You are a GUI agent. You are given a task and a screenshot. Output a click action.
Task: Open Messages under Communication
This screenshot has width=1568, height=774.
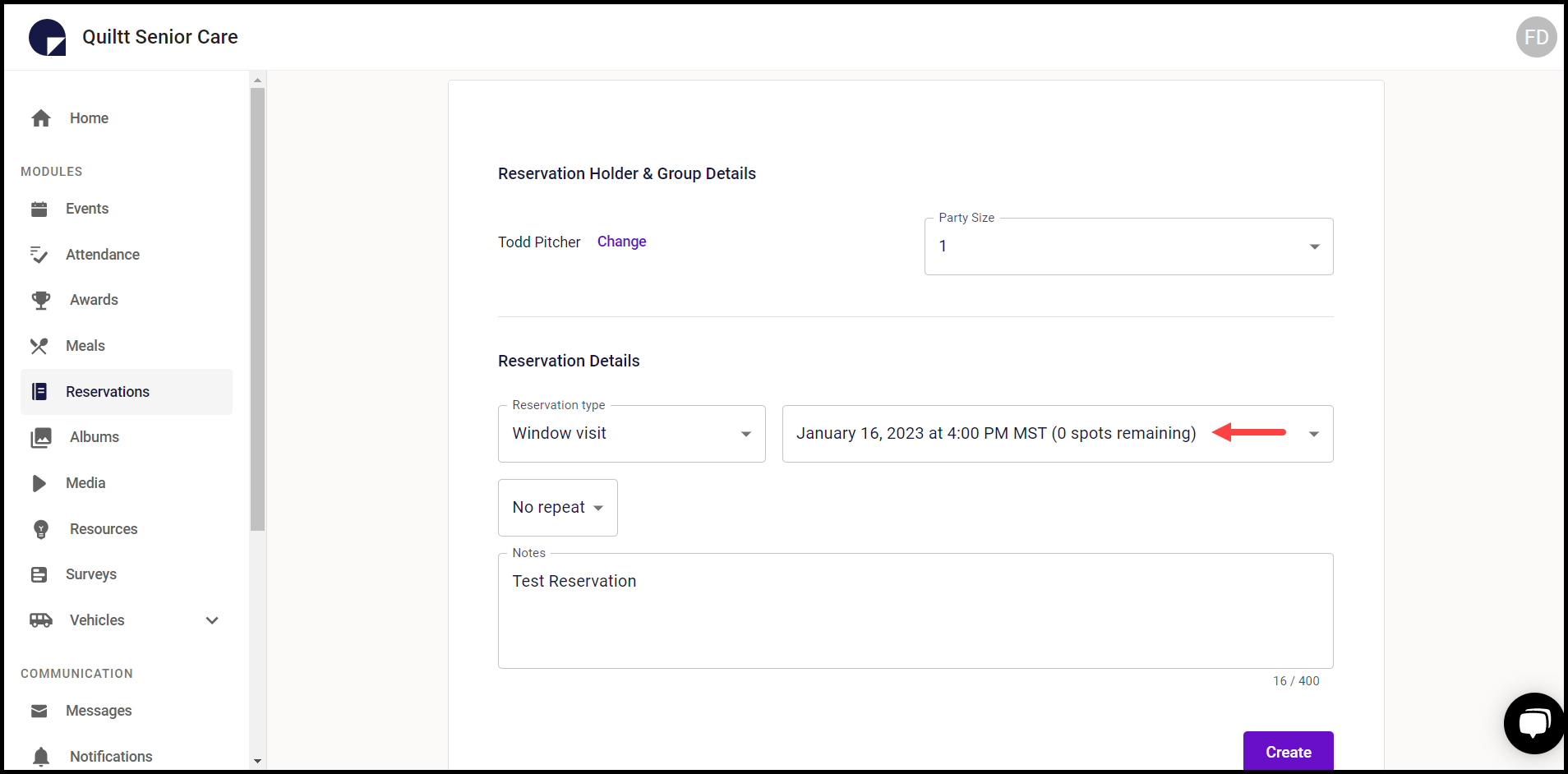pyautogui.click(x=127, y=711)
